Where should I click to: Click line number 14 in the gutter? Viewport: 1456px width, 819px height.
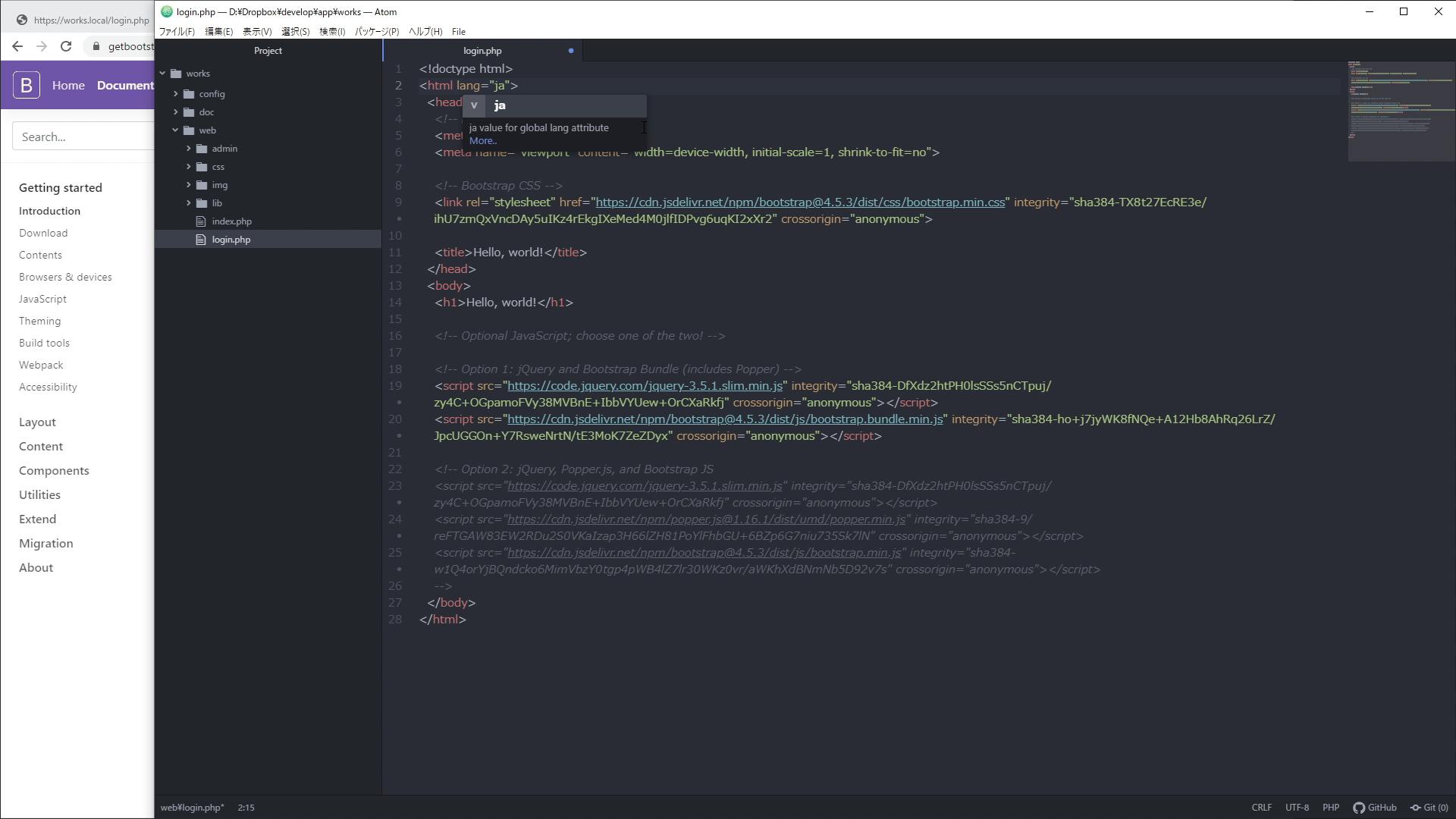tap(395, 303)
